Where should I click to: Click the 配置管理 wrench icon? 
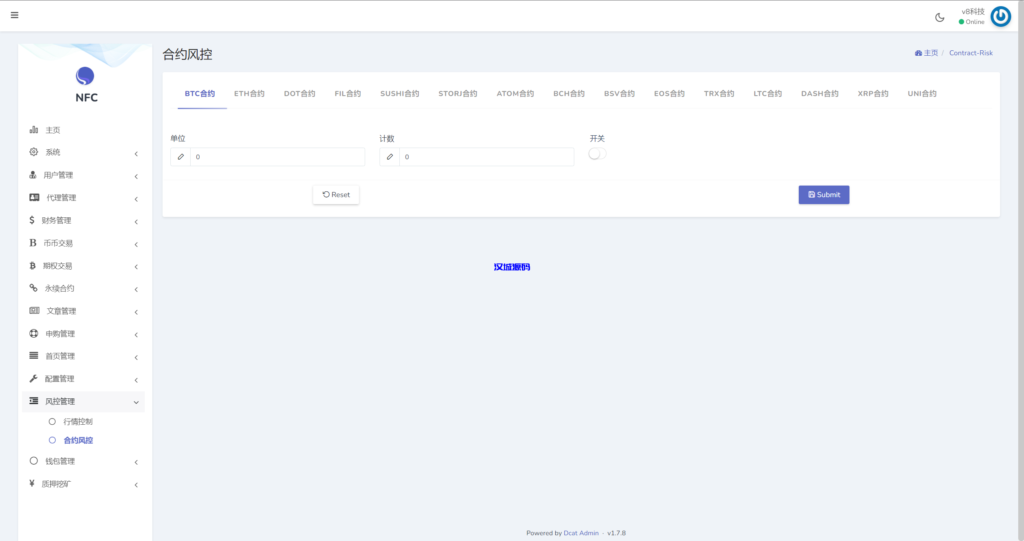(x=34, y=379)
